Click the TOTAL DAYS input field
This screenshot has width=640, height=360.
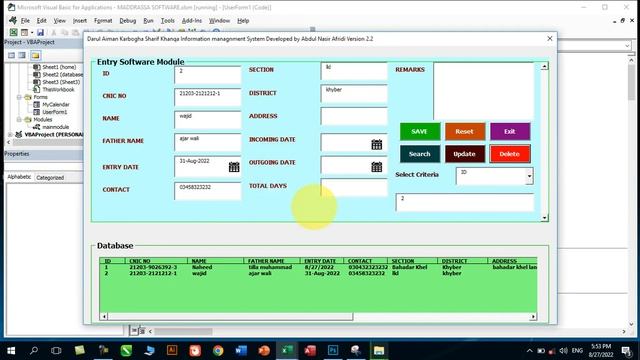click(x=354, y=187)
